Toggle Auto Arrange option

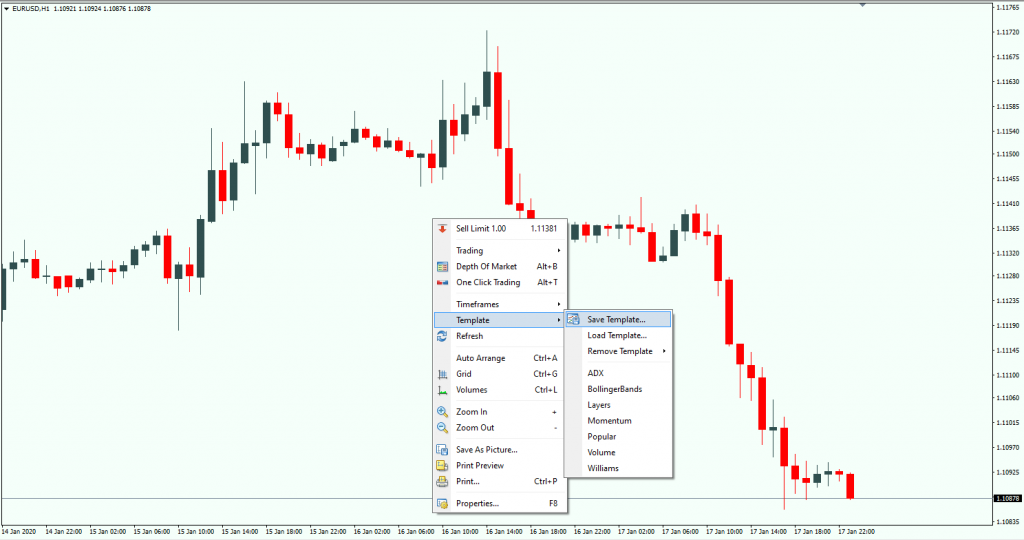click(480, 358)
